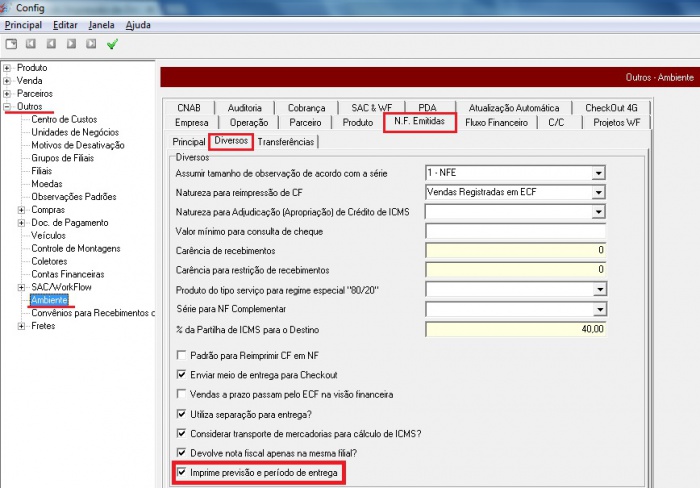The image size is (700, 488).
Task: Click the Config application icon in title bar
Action: [x=9, y=7]
